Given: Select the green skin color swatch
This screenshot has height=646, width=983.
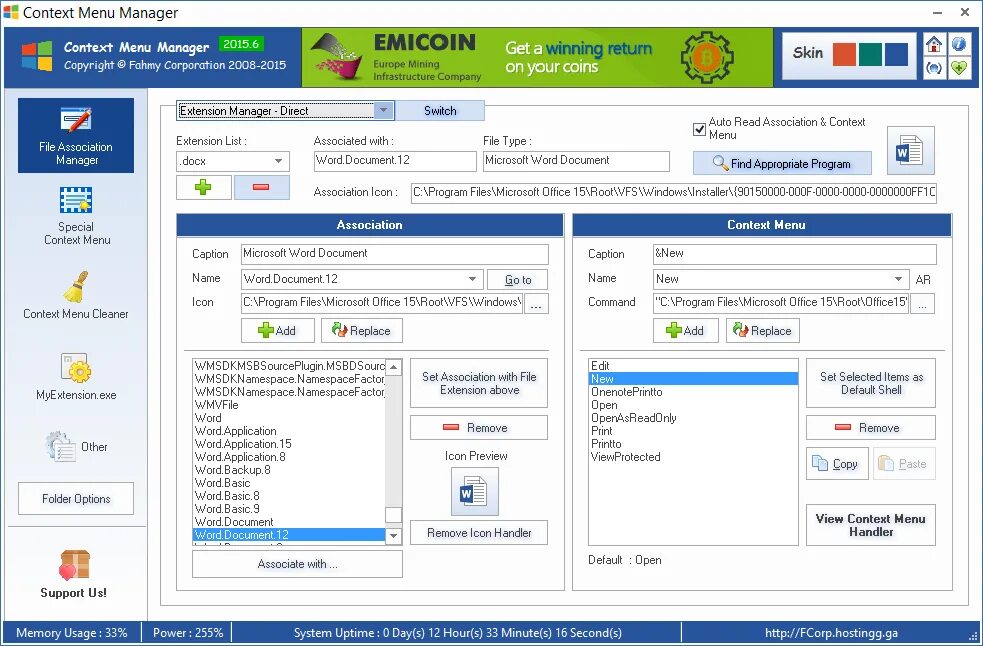Looking at the screenshot, I should [x=870, y=54].
